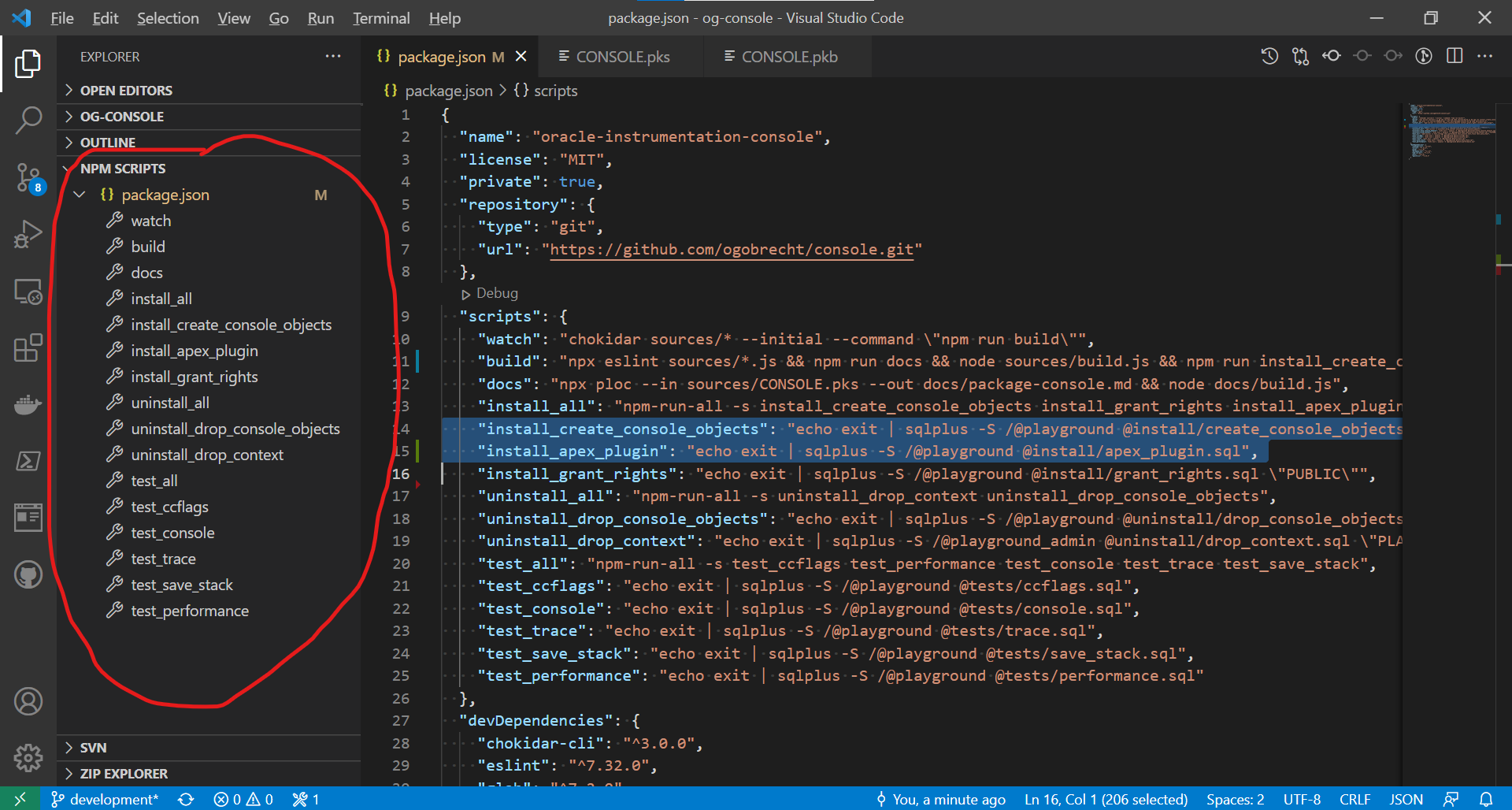The width and height of the screenshot is (1512, 810).
Task: Open the GitHub repository URL on line 7
Action: tap(733, 249)
